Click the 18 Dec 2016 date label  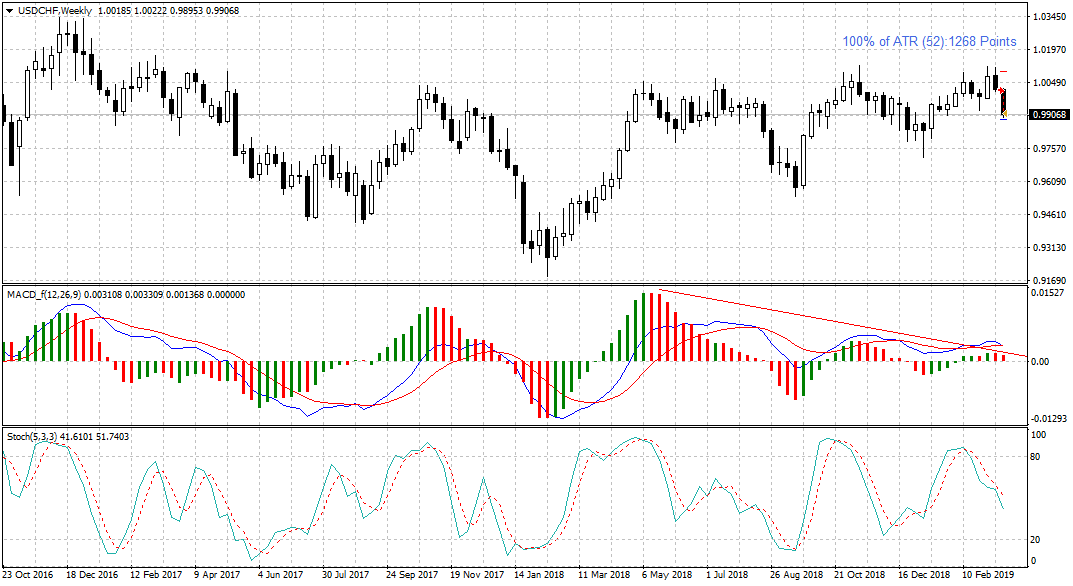[92, 574]
